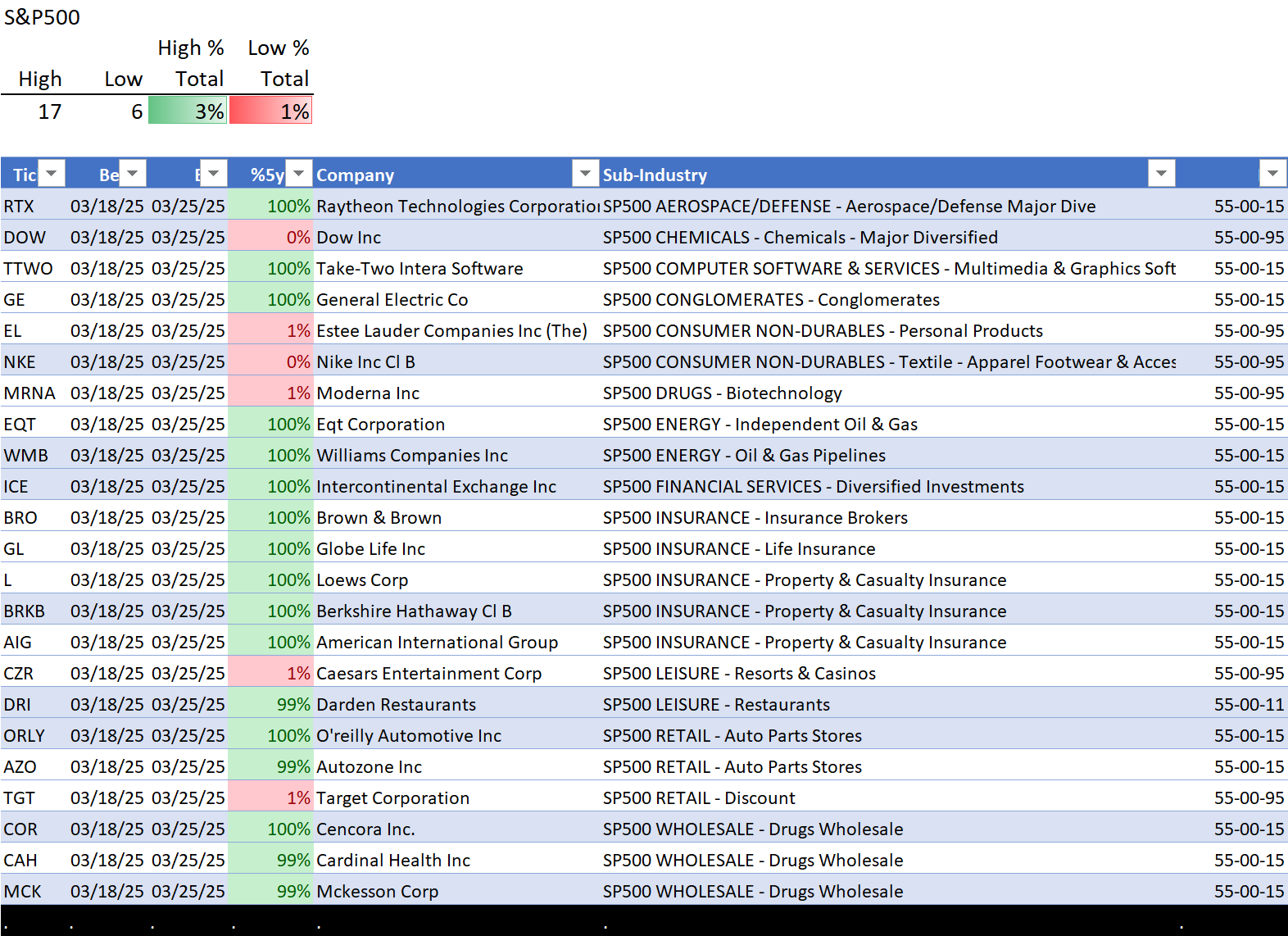This screenshot has height=936, width=1288.
Task: Select SP500 DRUGS - Biotechnology cell
Action: pyautogui.click(x=889, y=393)
